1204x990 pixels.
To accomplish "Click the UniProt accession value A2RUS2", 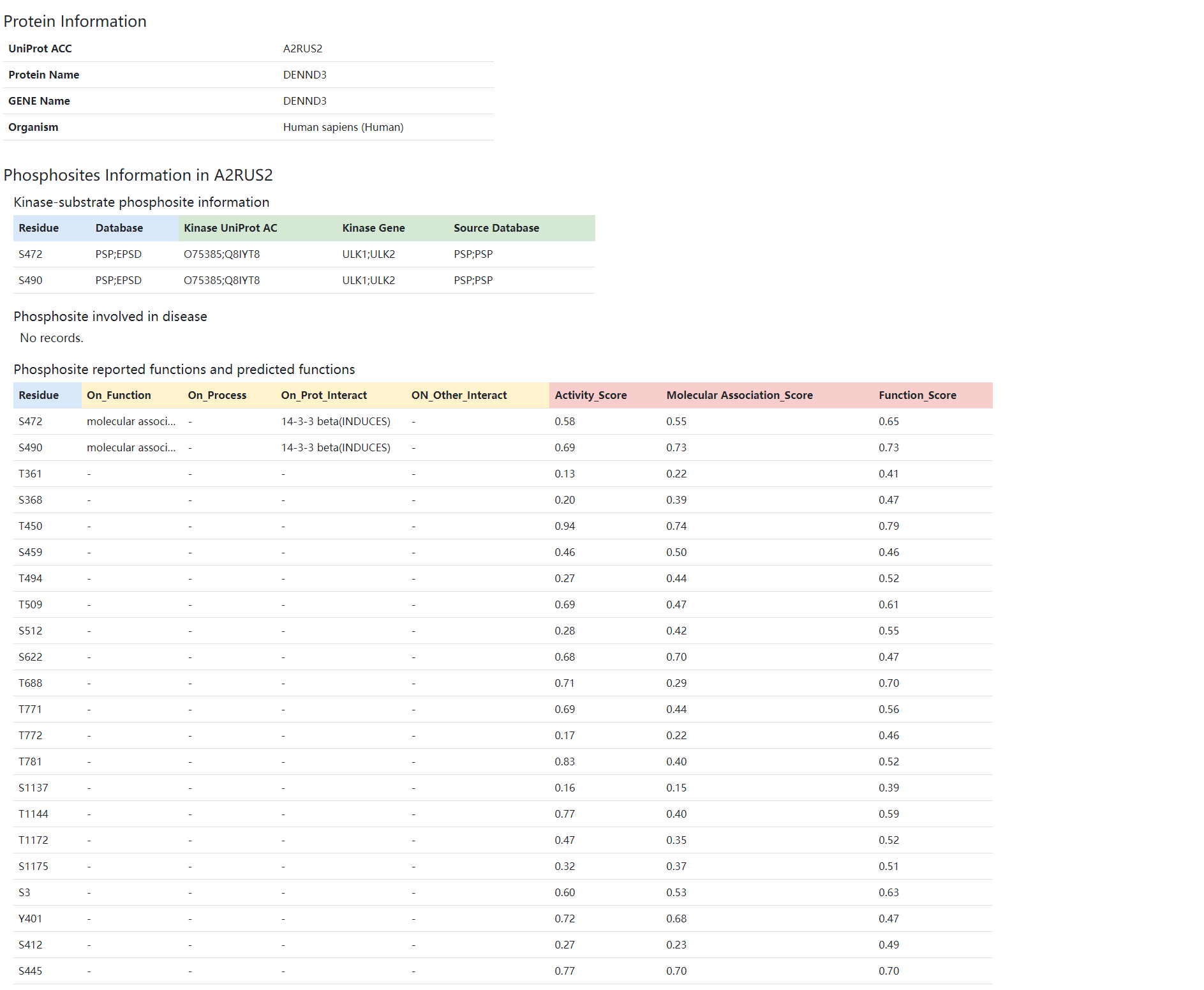I will point(302,49).
